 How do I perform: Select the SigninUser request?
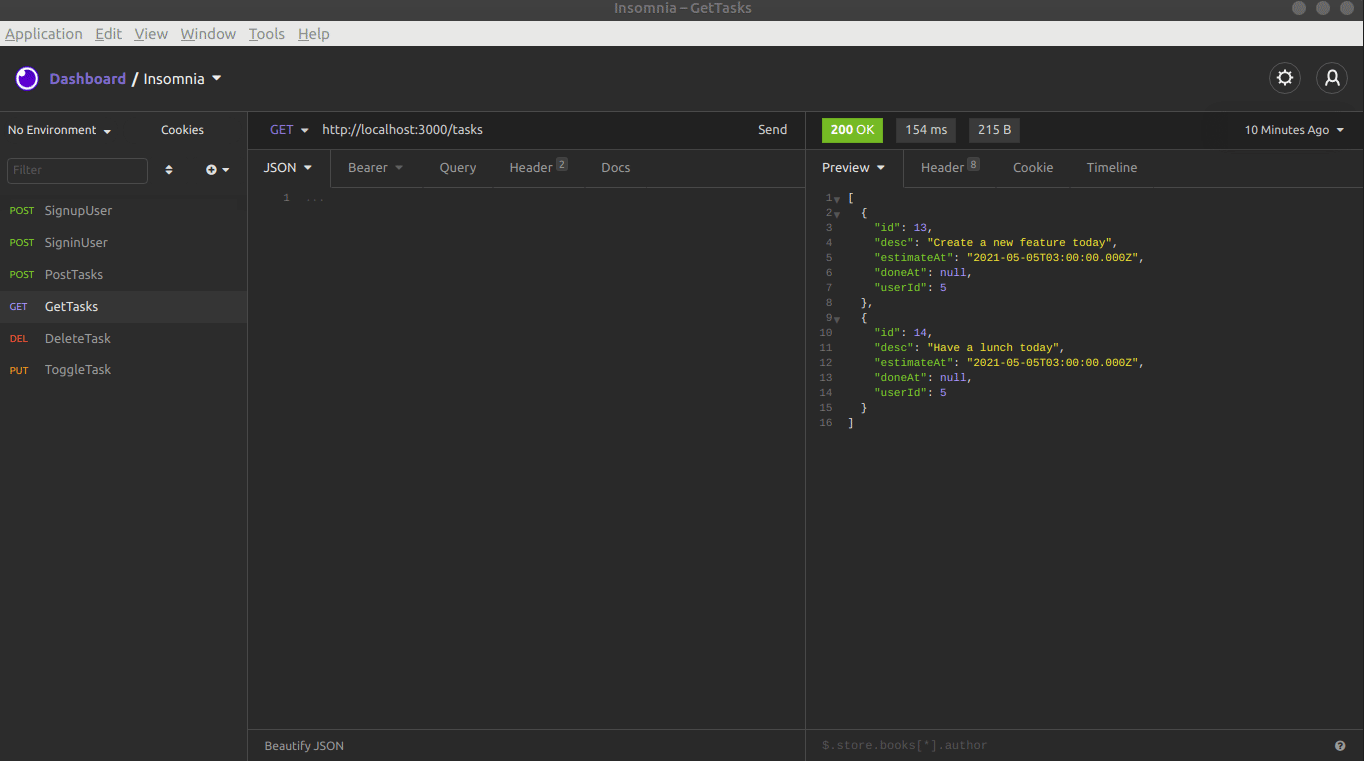coord(123,243)
